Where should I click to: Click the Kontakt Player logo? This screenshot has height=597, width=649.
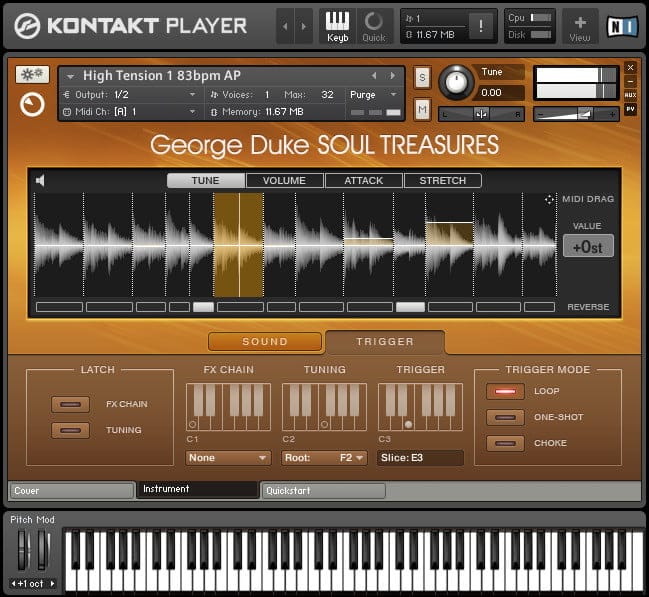[x=130, y=26]
